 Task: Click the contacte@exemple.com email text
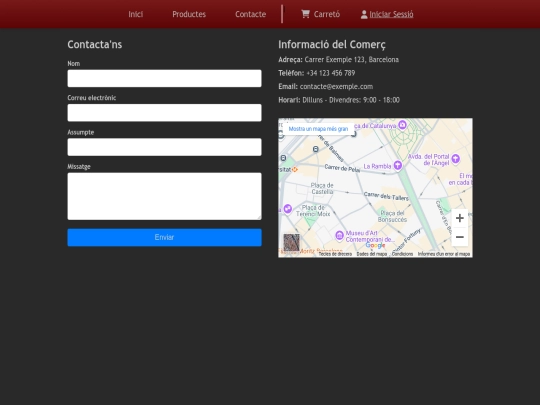click(x=336, y=86)
